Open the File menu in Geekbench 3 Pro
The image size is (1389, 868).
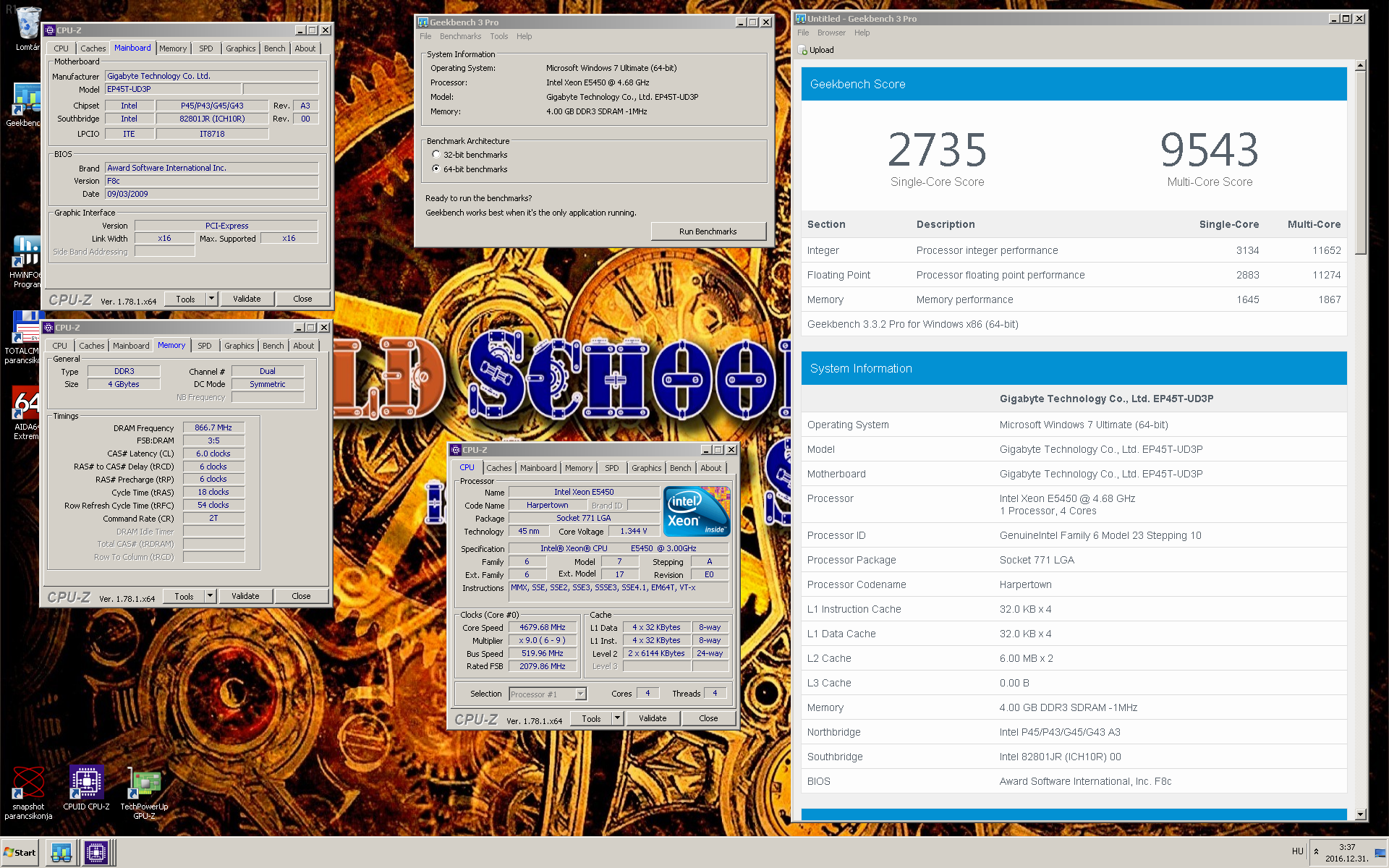point(425,36)
